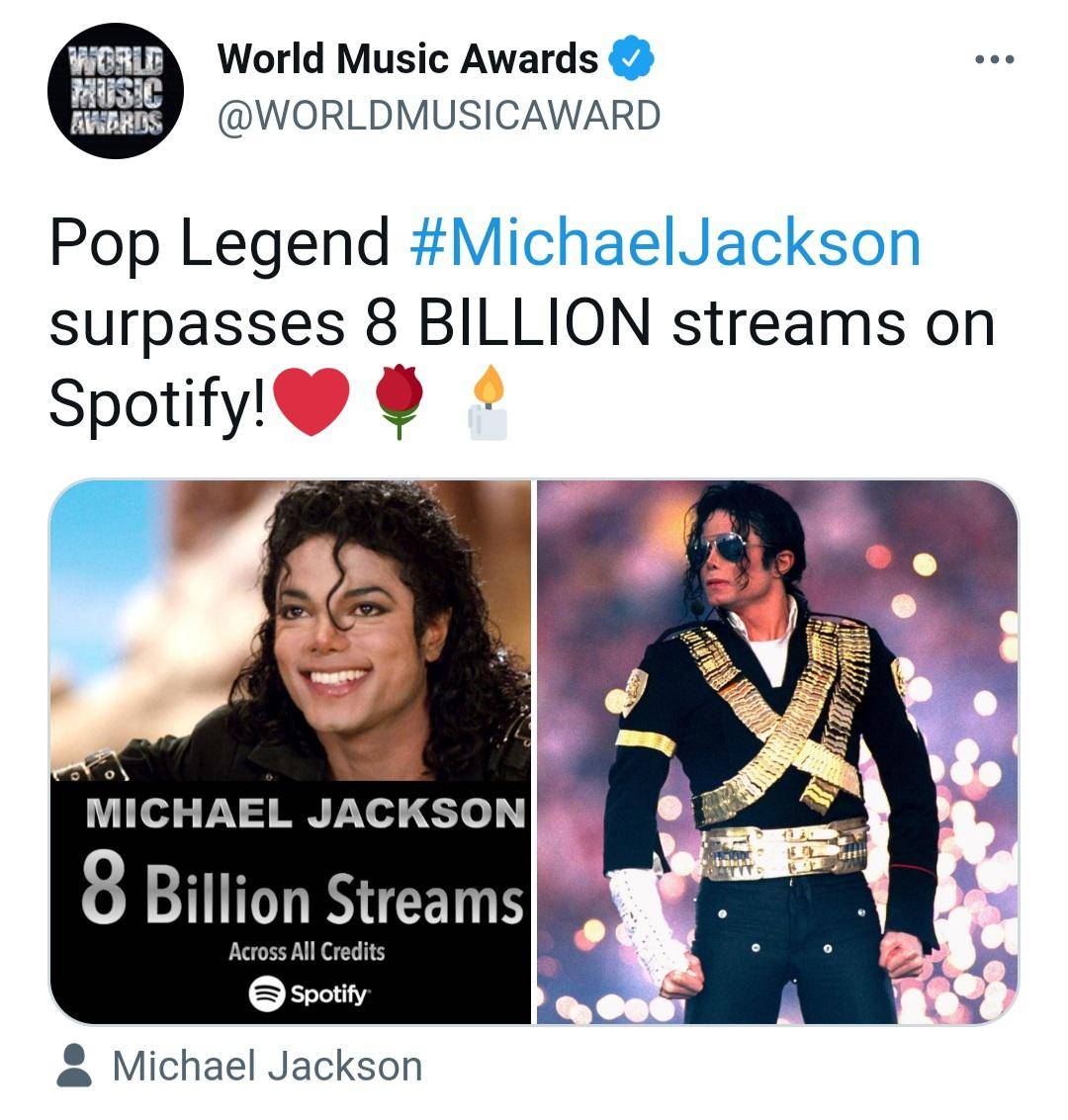
Task: Click the rose emoji in the tweet
Action: pyautogui.click(x=400, y=400)
